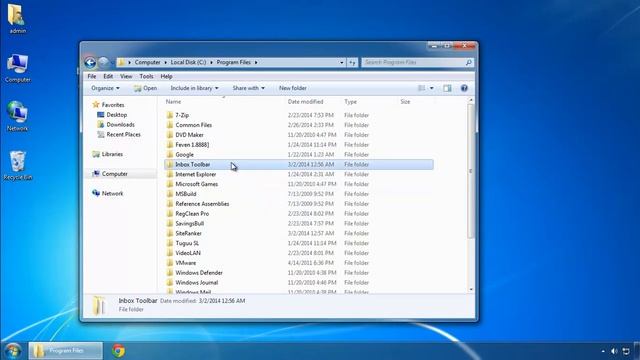Click the Inbox Toolbar folder name
The image size is (640, 360).
coord(193,164)
